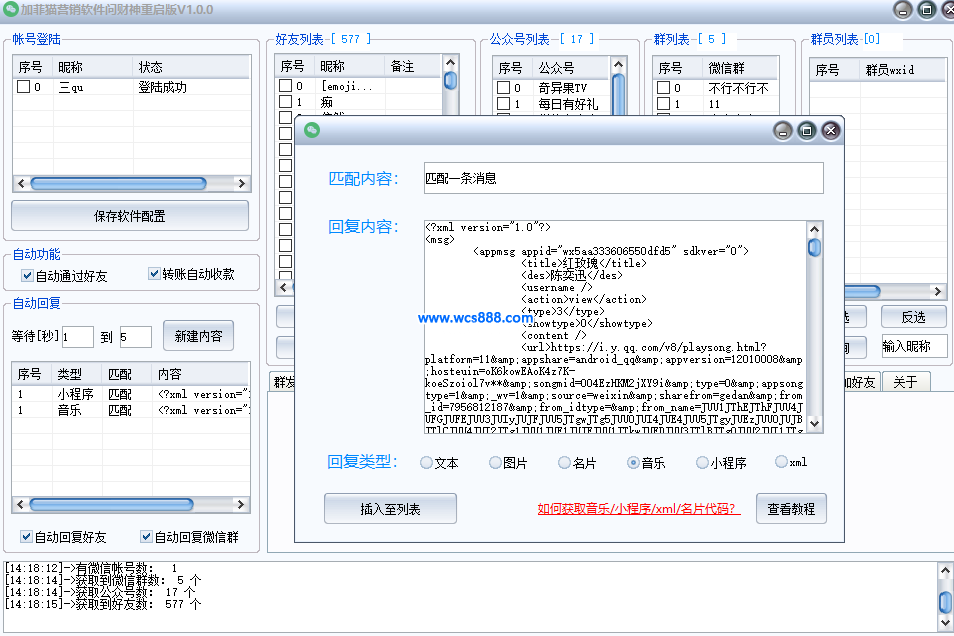Switch to the 关于 tab

(905, 382)
